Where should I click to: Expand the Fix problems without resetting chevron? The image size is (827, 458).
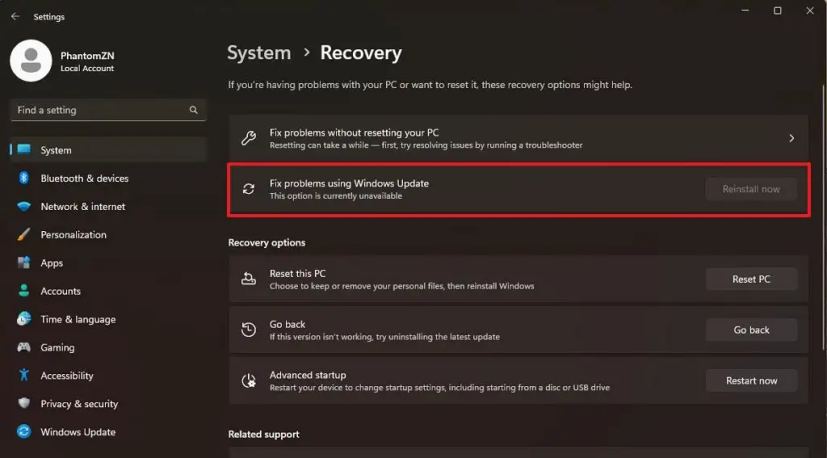coord(792,138)
